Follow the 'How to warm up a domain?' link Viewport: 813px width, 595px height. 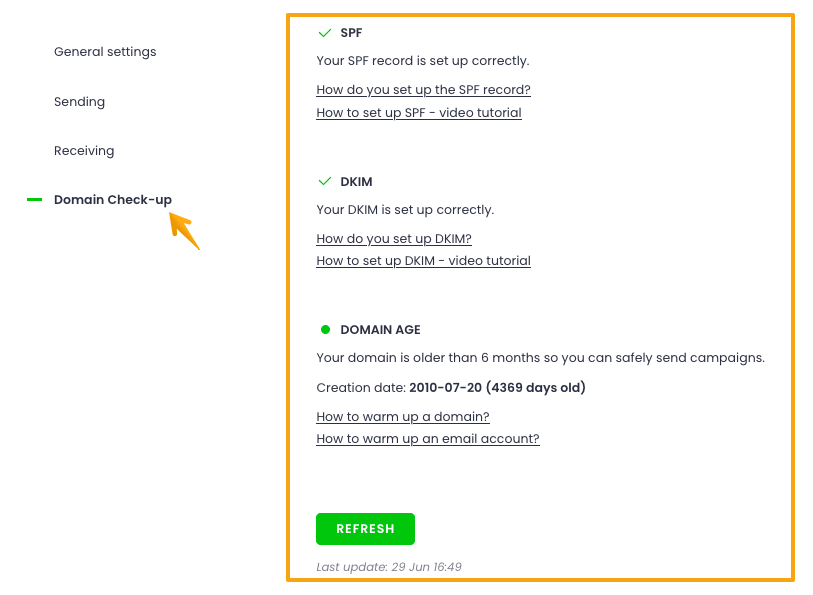coord(403,417)
